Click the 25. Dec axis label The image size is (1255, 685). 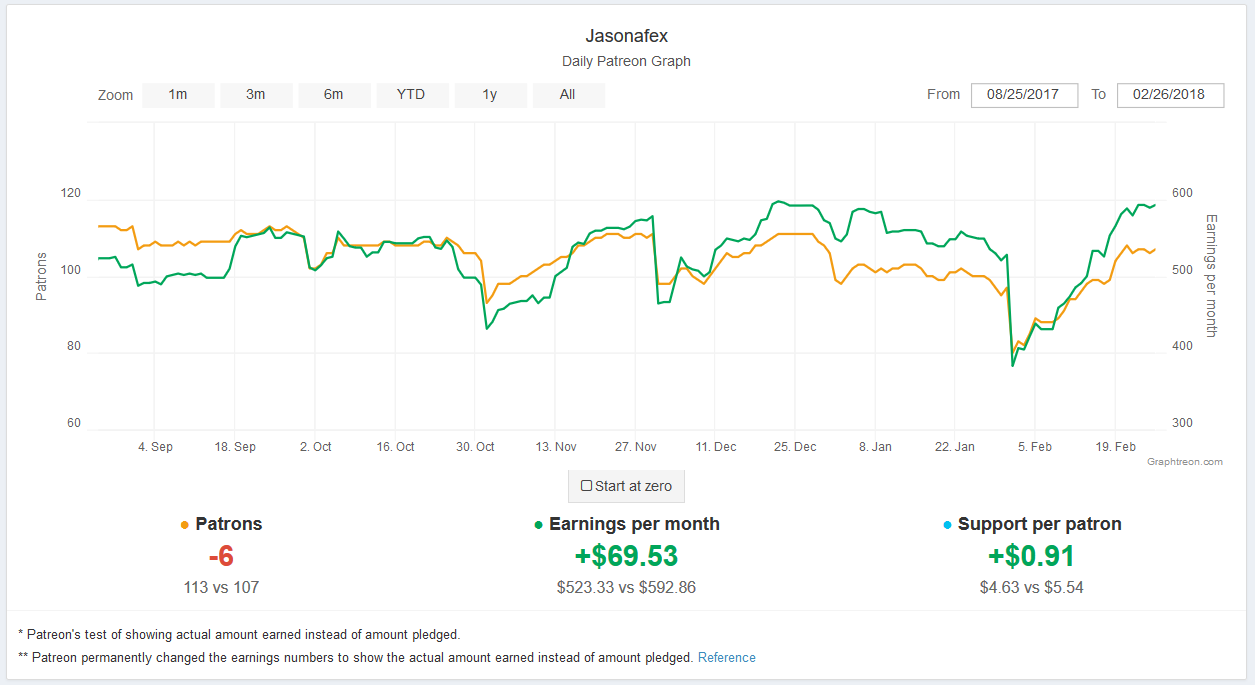796,447
